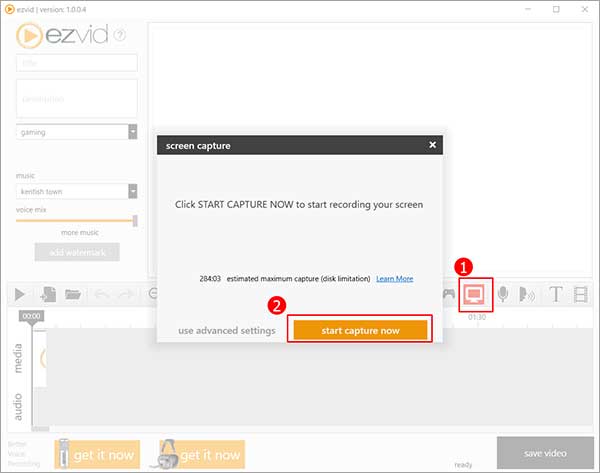Click the new project icon
The height and width of the screenshot is (473, 600).
[47, 294]
